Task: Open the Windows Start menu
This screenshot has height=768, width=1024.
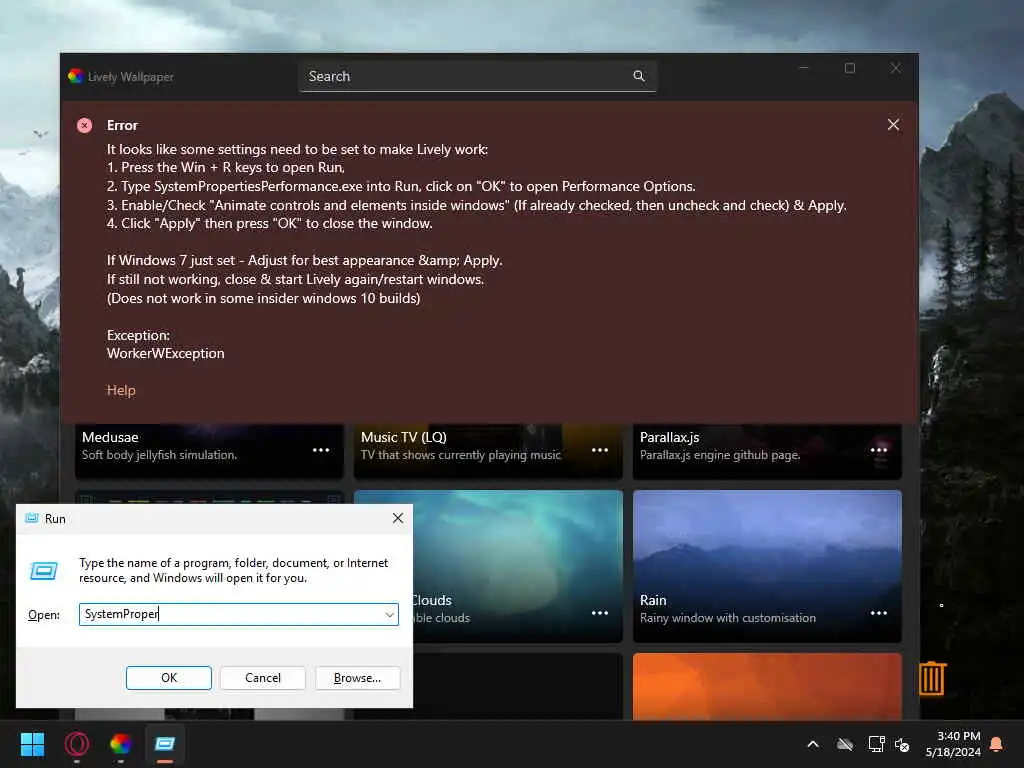Action: pyautogui.click(x=32, y=744)
